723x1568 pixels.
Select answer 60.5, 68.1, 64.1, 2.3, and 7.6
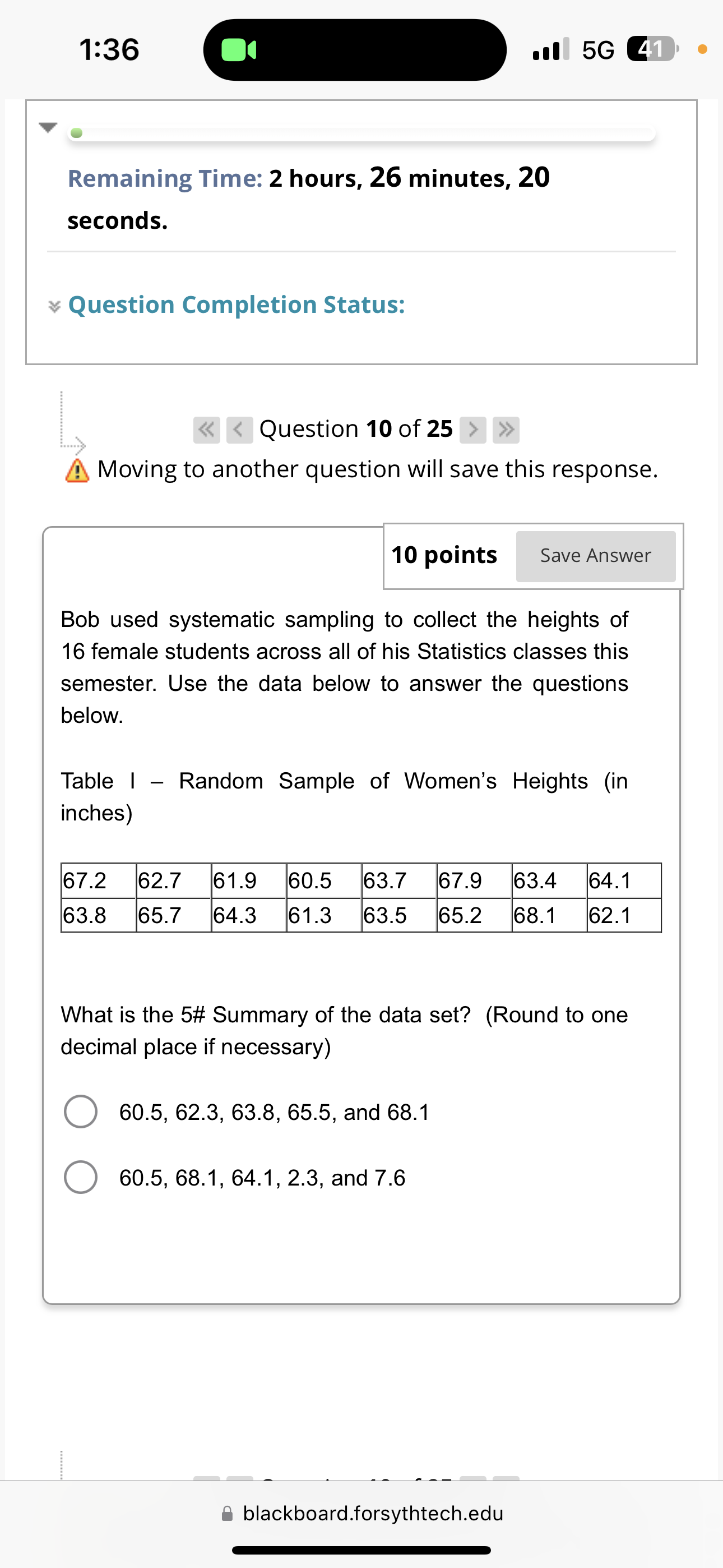point(80,1176)
